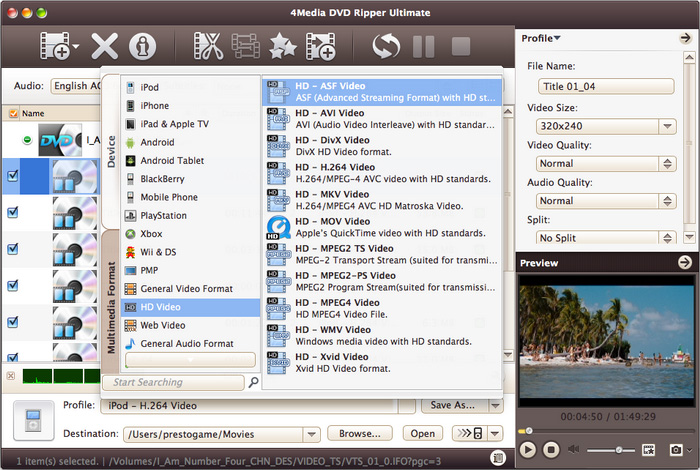Image resolution: width=700 pixels, height=470 pixels.
Task: Choose General Audio Format category
Action: point(186,343)
